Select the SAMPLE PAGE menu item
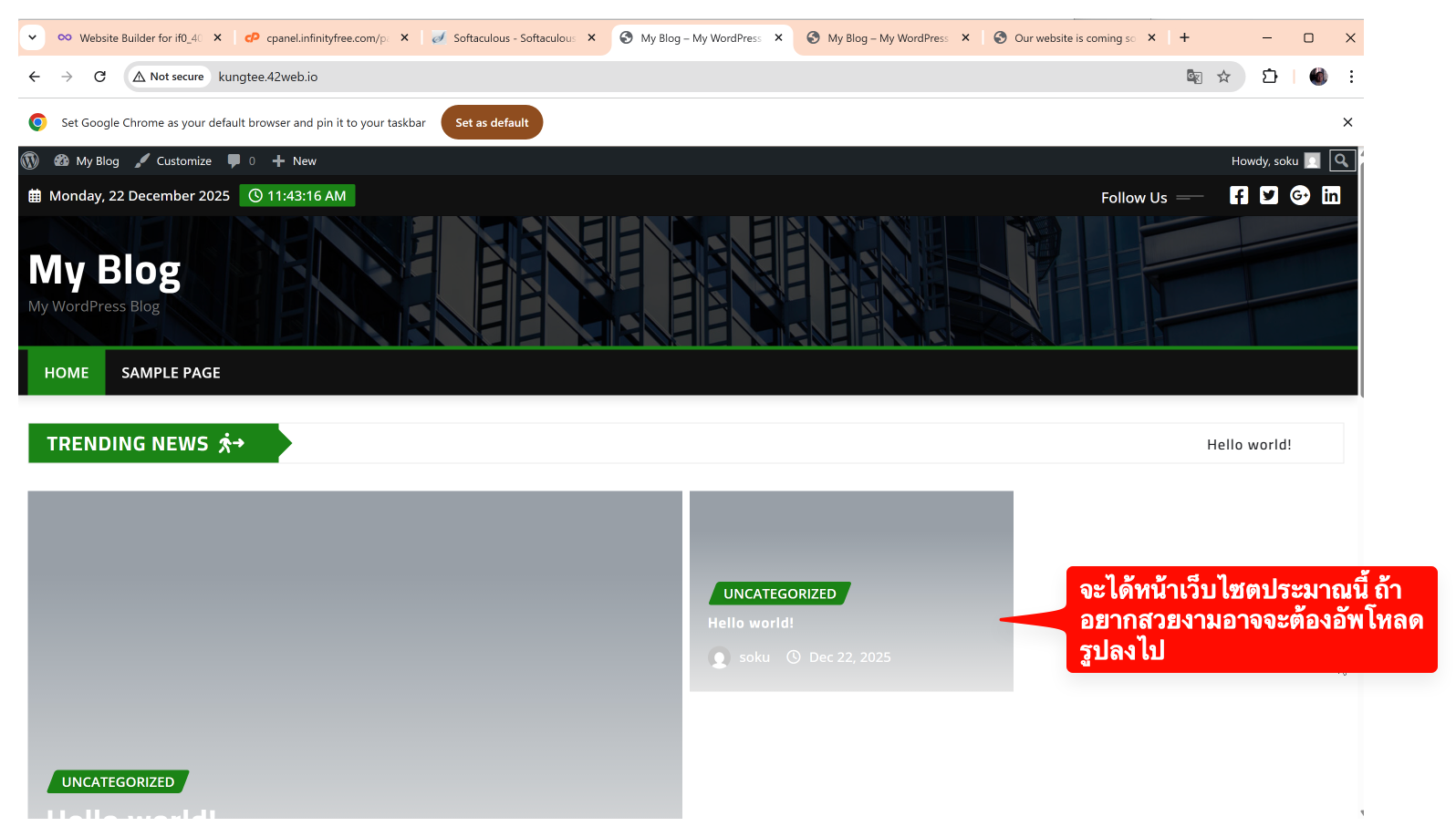Screen dimensions: 1456x837 point(171,373)
